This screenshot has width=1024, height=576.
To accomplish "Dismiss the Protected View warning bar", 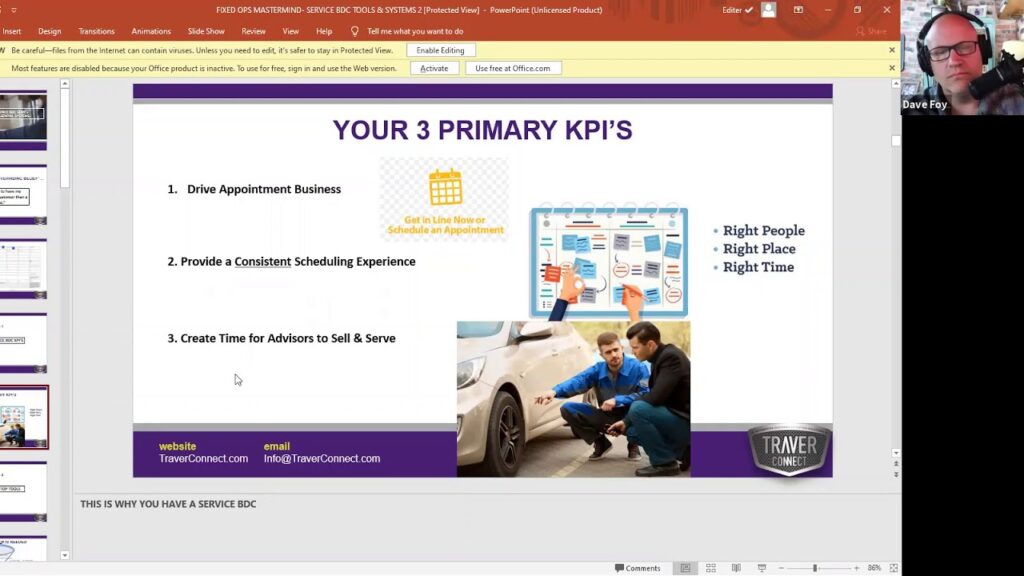I will (x=892, y=50).
